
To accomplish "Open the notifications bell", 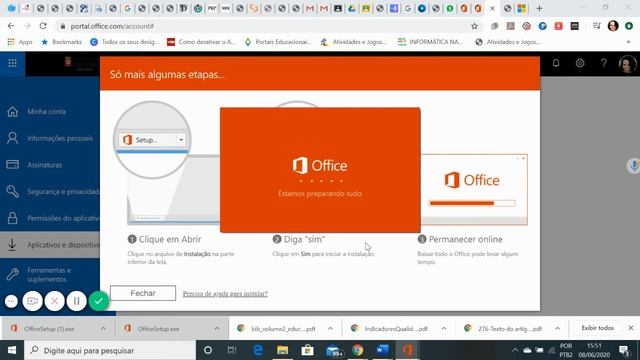I will [556, 63].
